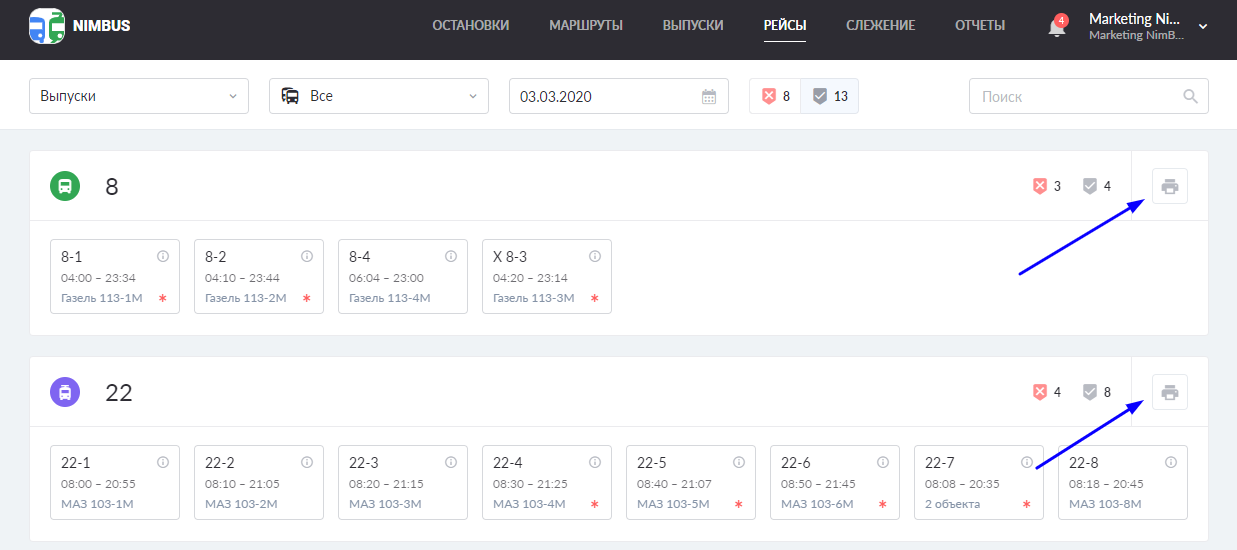
Task: Click green bus icon of route 8
Action: [65, 186]
